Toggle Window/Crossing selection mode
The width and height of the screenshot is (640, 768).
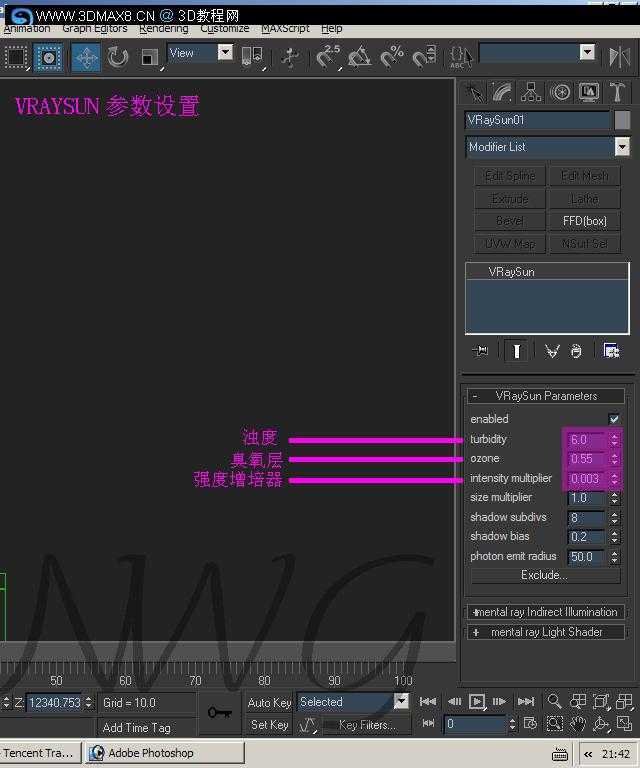tap(48, 57)
